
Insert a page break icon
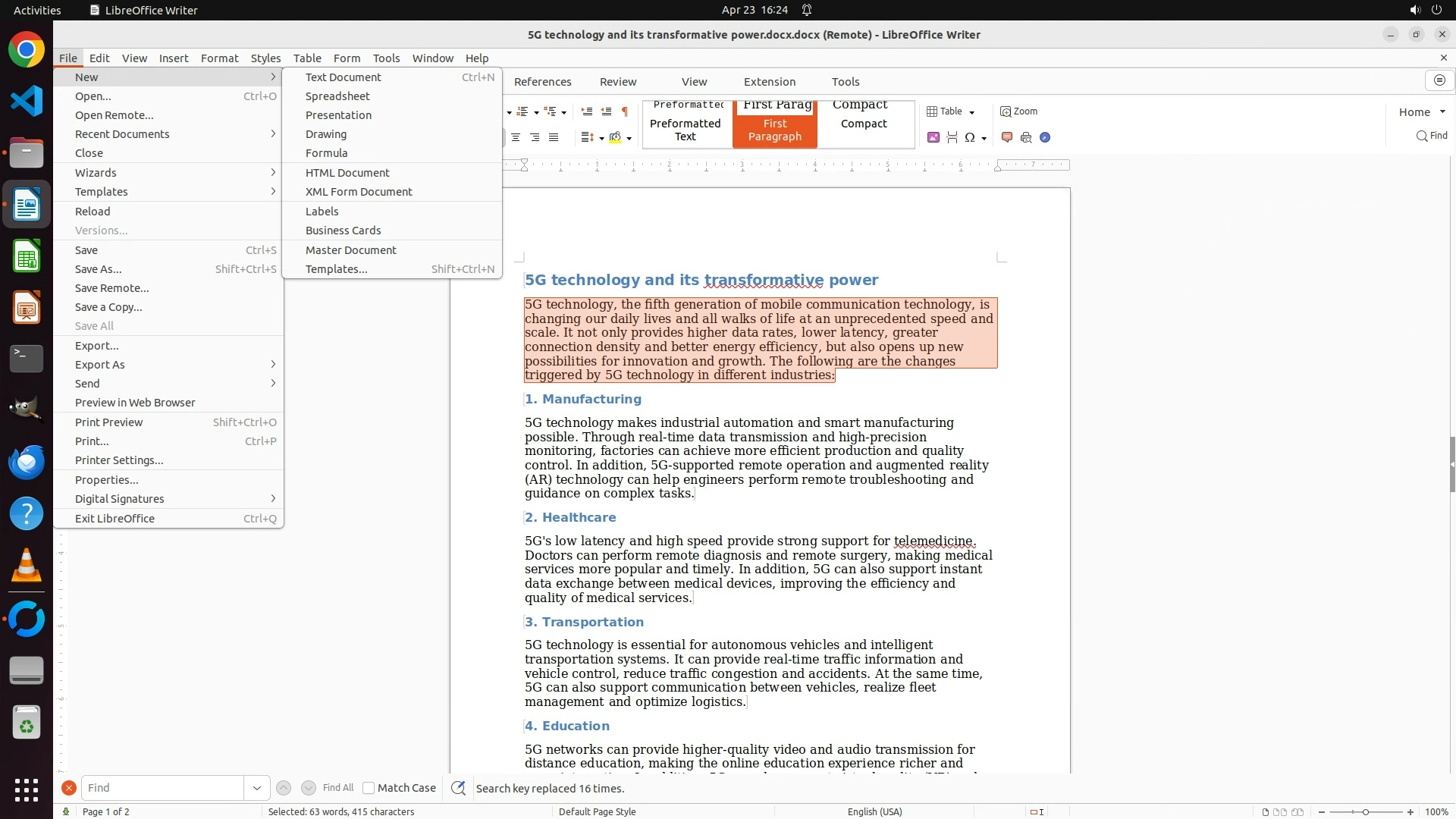click(952, 137)
